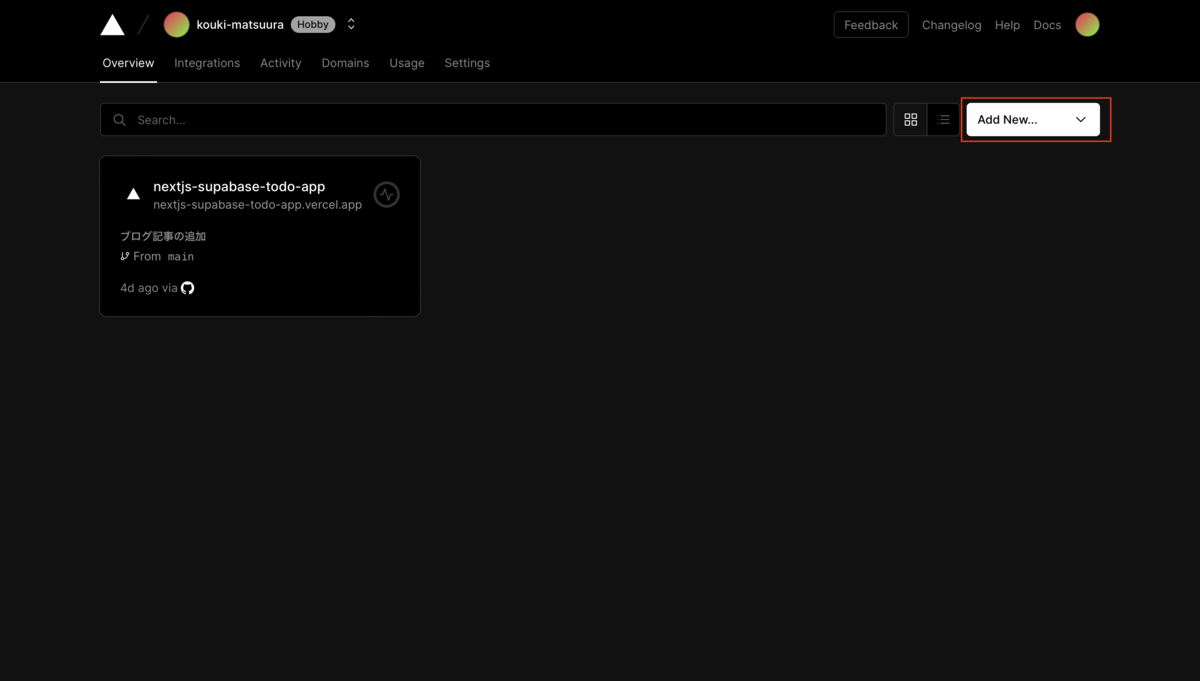Viewport: 1200px width, 681px height.
Task: Switch to the Integrations tab
Action: [207, 63]
